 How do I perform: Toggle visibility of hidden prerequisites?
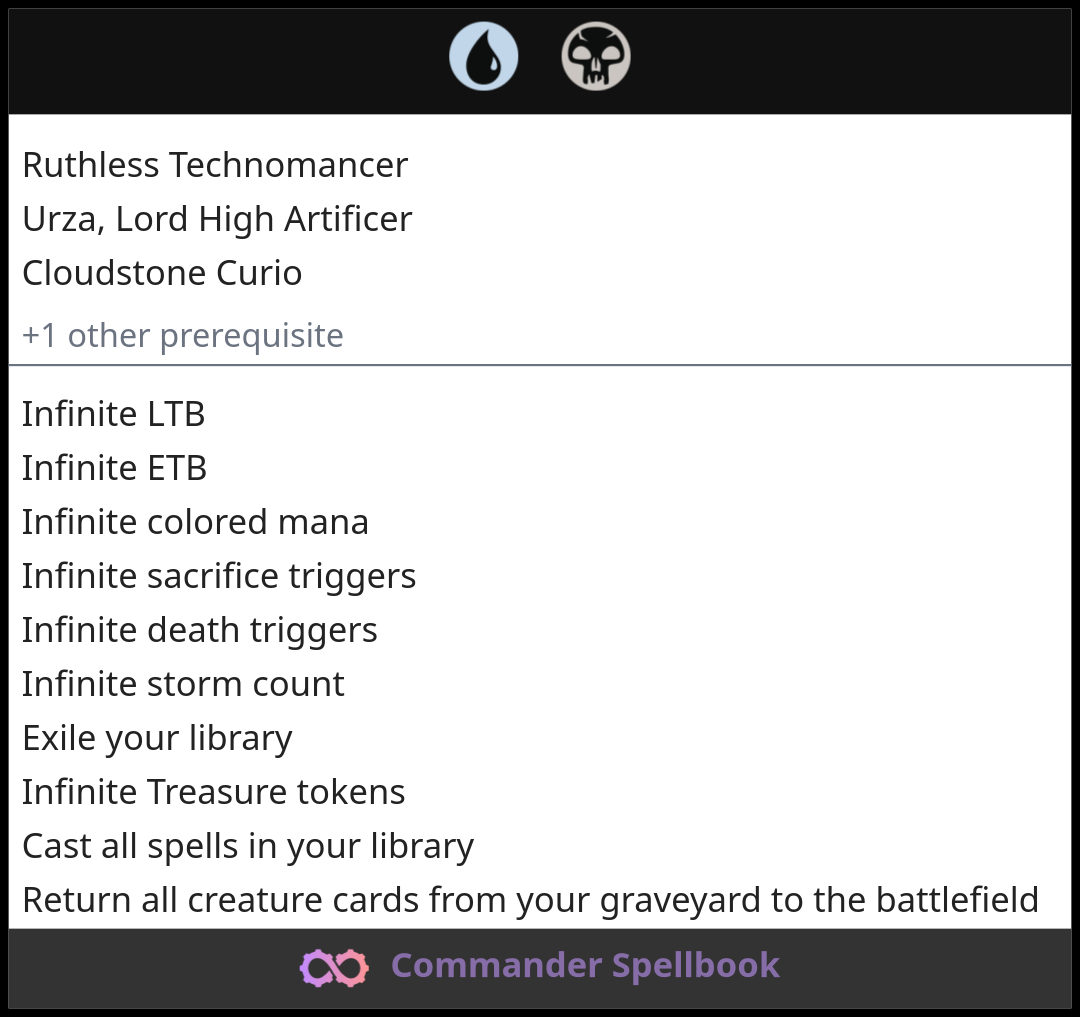[182, 335]
